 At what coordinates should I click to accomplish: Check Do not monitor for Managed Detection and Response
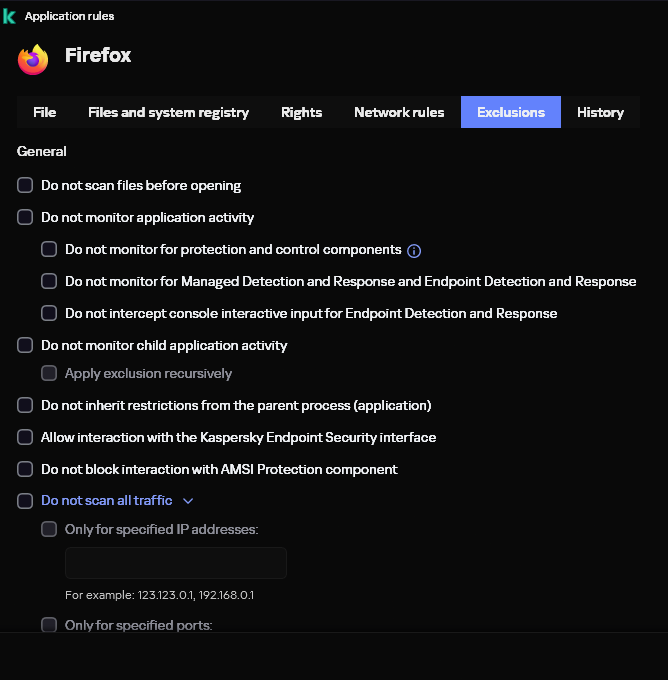pyautogui.click(x=49, y=281)
